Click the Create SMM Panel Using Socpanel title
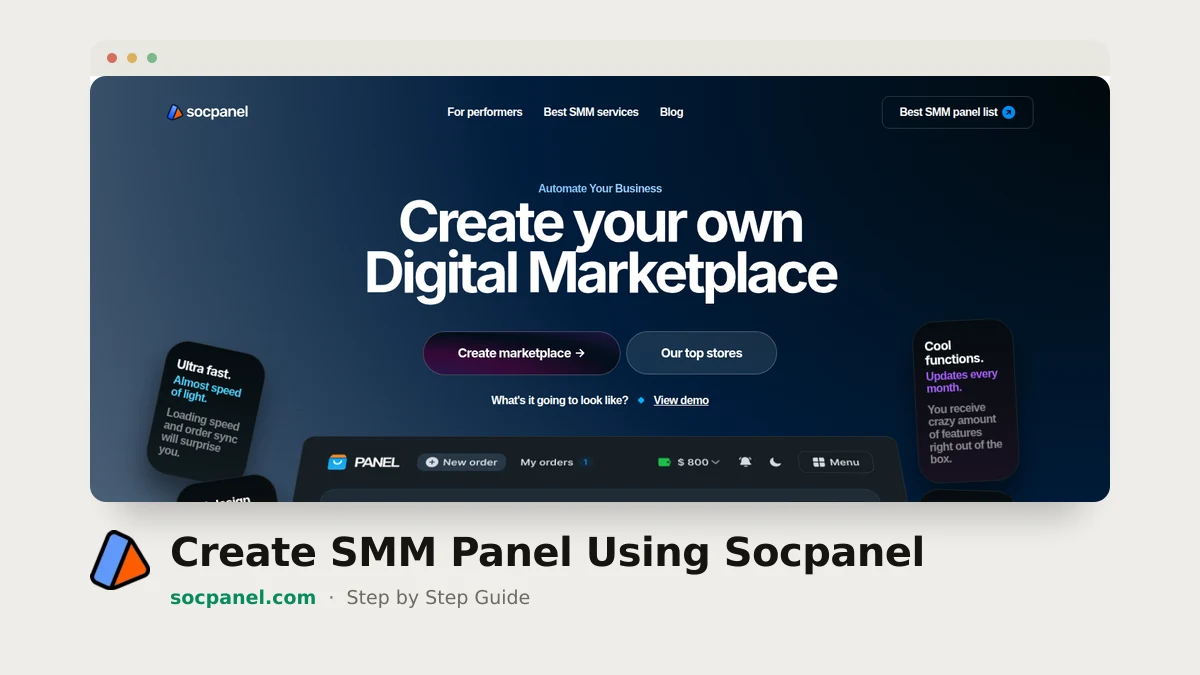 [547, 552]
